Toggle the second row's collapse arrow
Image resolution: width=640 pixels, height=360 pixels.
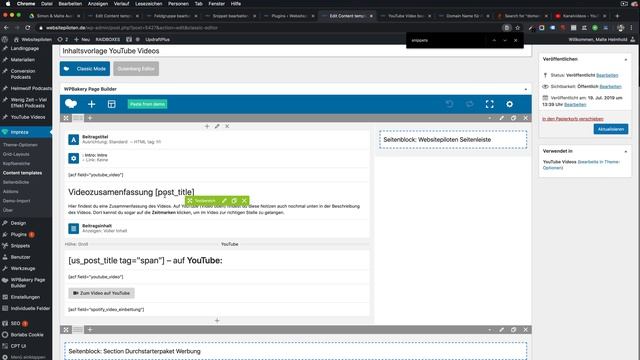point(489,329)
